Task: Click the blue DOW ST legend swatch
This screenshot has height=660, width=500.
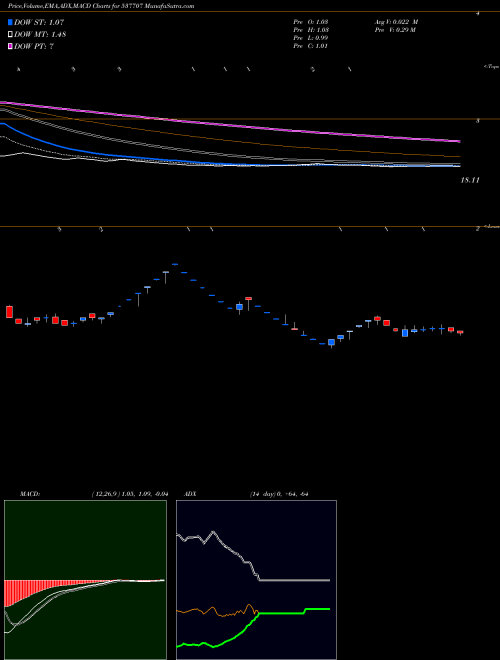Action: pos(10,22)
